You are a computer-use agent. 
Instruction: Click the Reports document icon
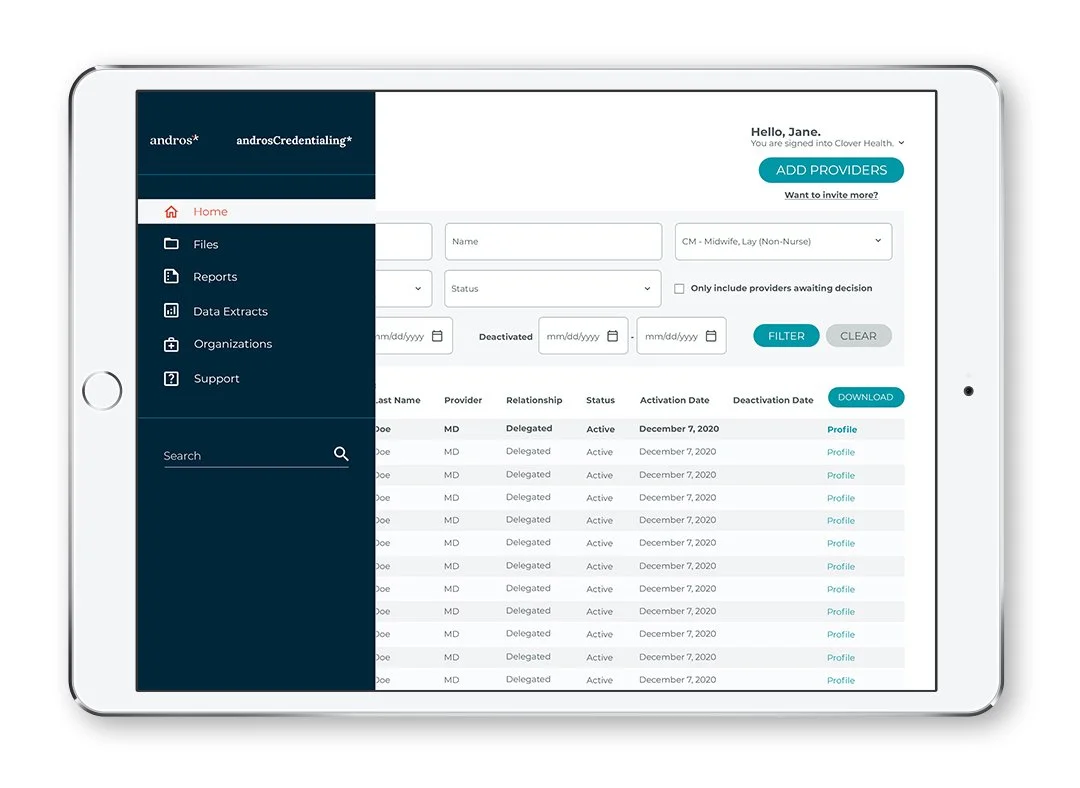[x=171, y=276]
